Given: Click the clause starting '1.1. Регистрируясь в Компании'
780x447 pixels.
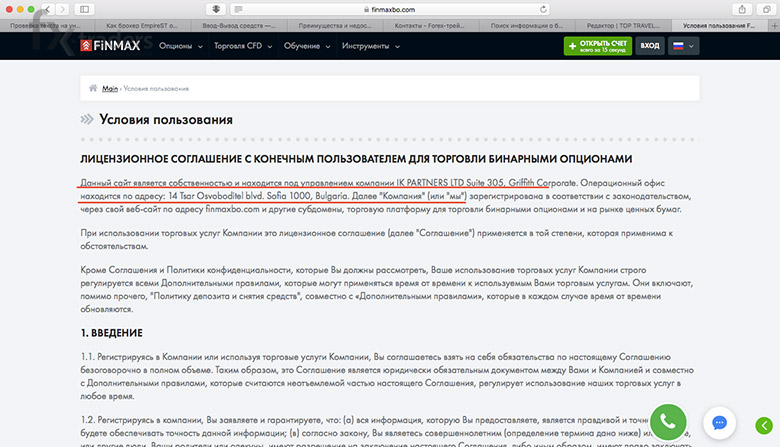Looking at the screenshot, I should 387,376.
